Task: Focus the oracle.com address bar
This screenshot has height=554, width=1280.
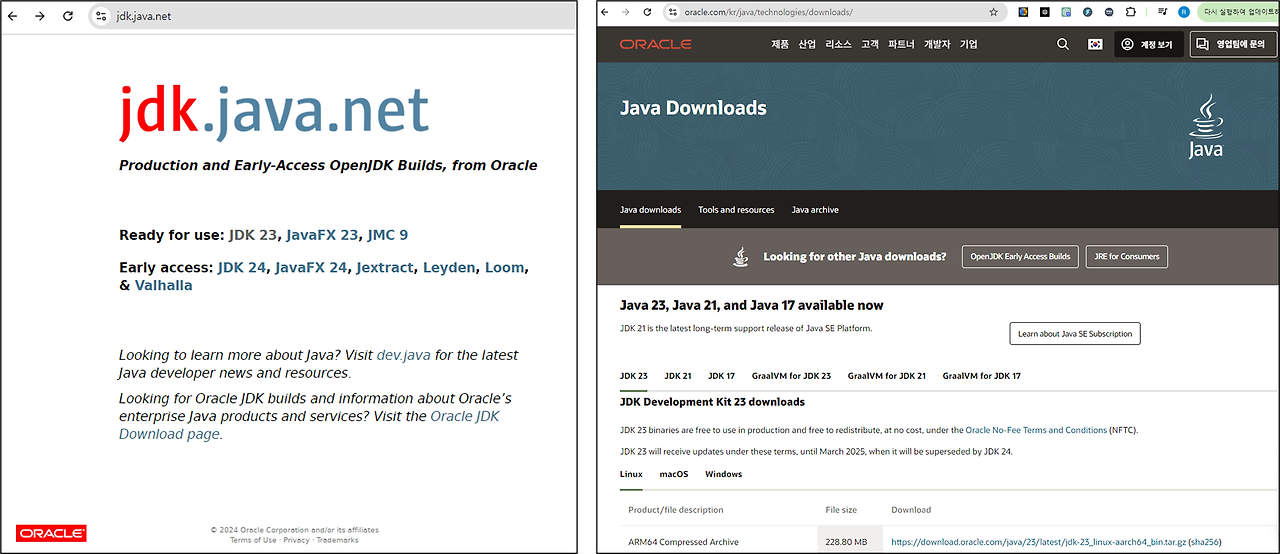Action: point(835,12)
